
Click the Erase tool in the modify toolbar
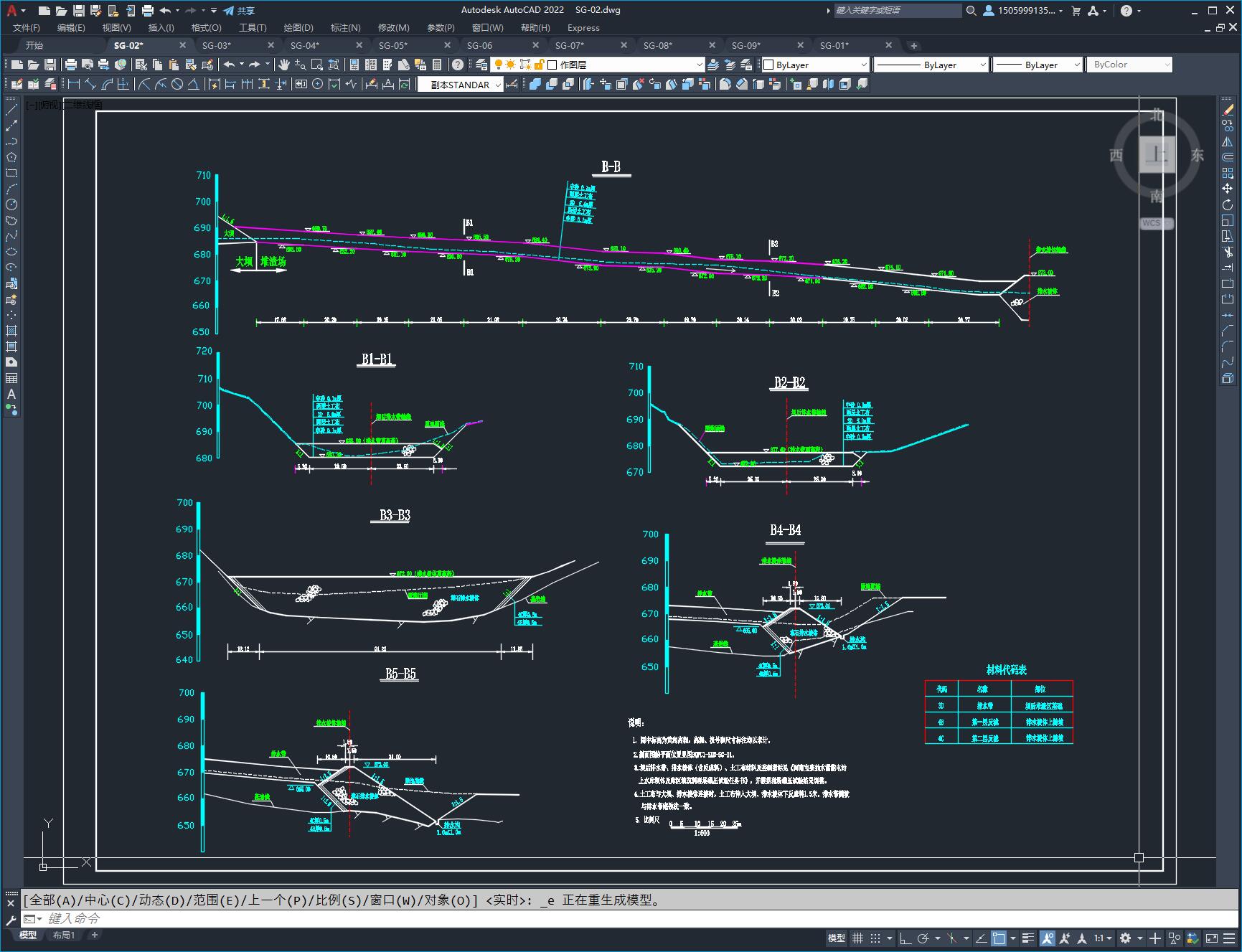point(1228,110)
